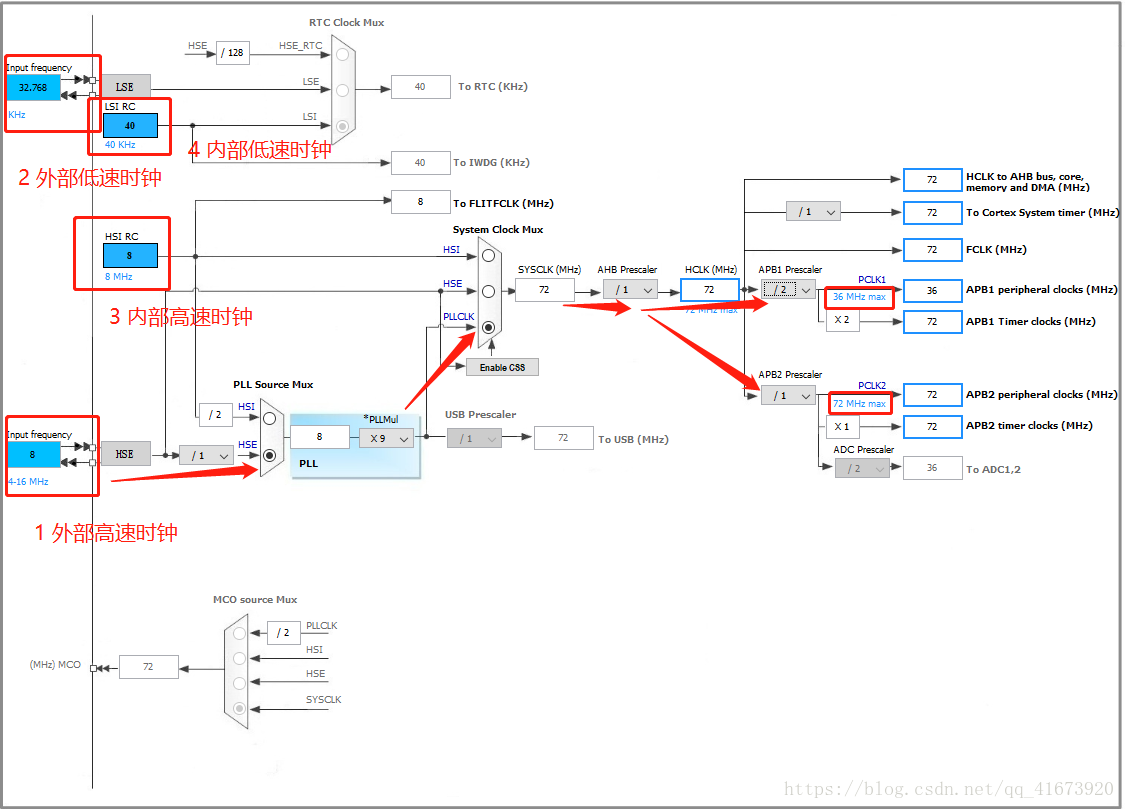Click the gray LSE oscillator block

(124, 87)
